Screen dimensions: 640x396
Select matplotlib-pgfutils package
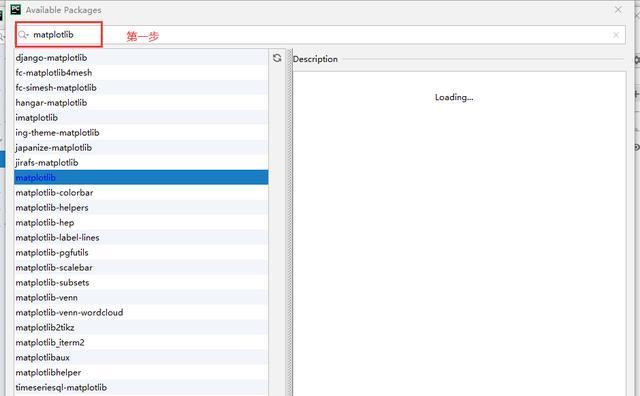(x=141, y=252)
